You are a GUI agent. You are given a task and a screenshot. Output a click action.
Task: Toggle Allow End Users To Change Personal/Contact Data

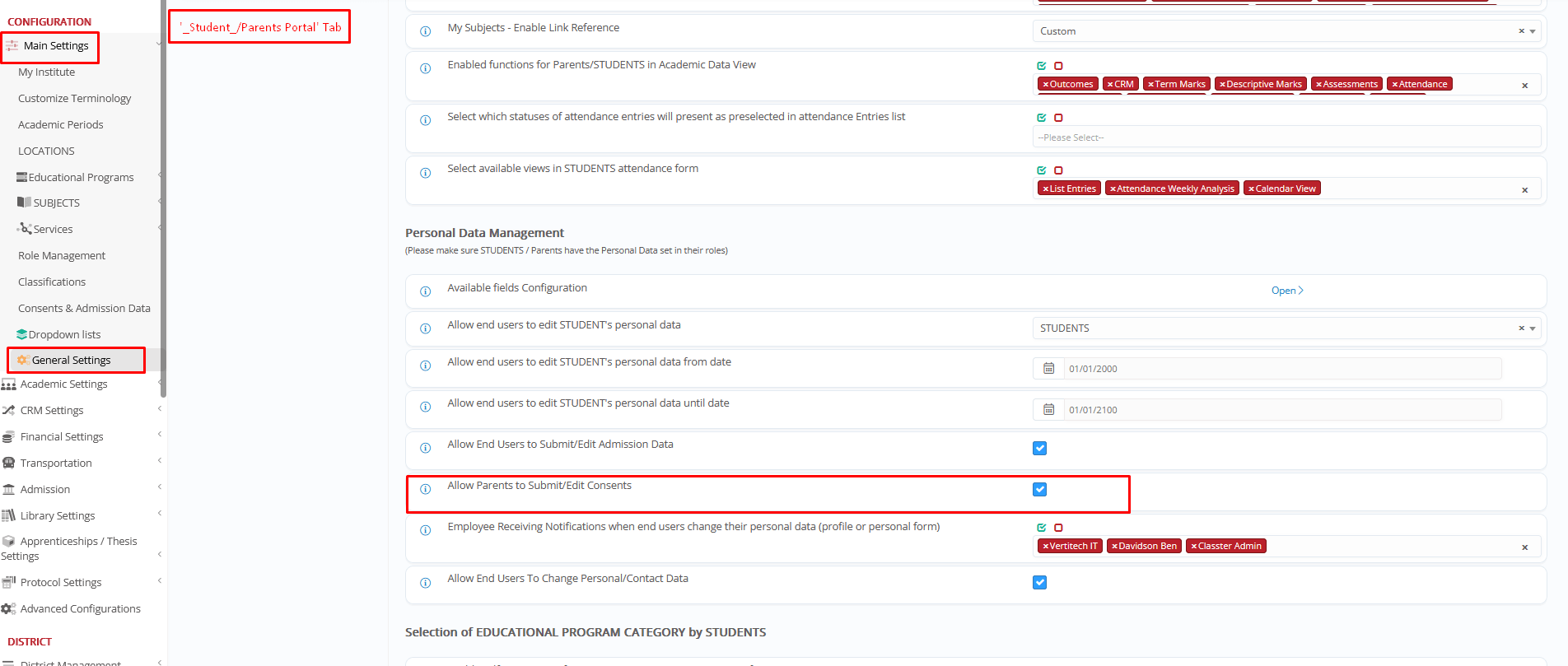pyautogui.click(x=1039, y=583)
